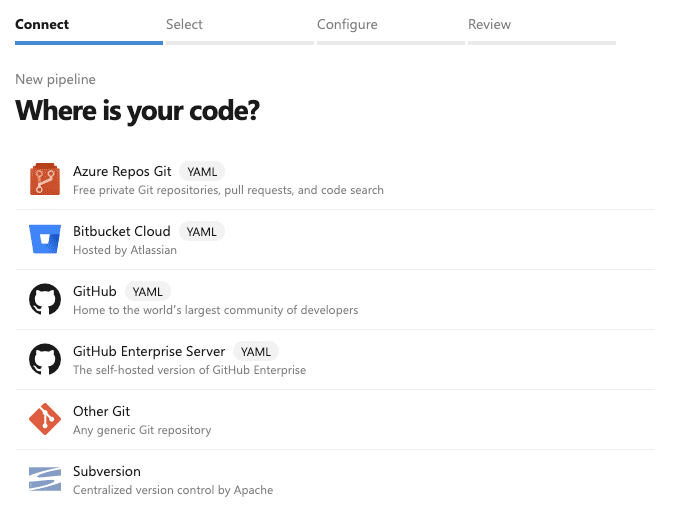Switch to the Select step tab
693x515 pixels.
(184, 24)
